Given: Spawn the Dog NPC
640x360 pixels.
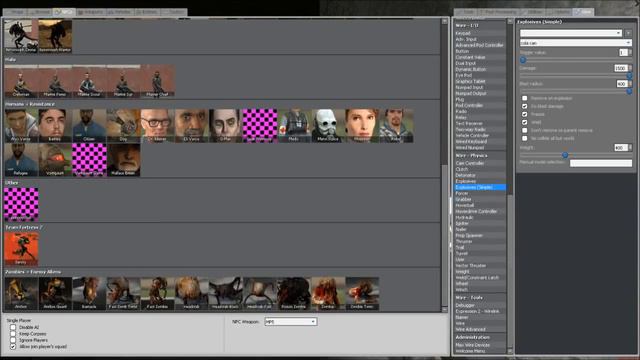Looking at the screenshot, I should (123, 125).
